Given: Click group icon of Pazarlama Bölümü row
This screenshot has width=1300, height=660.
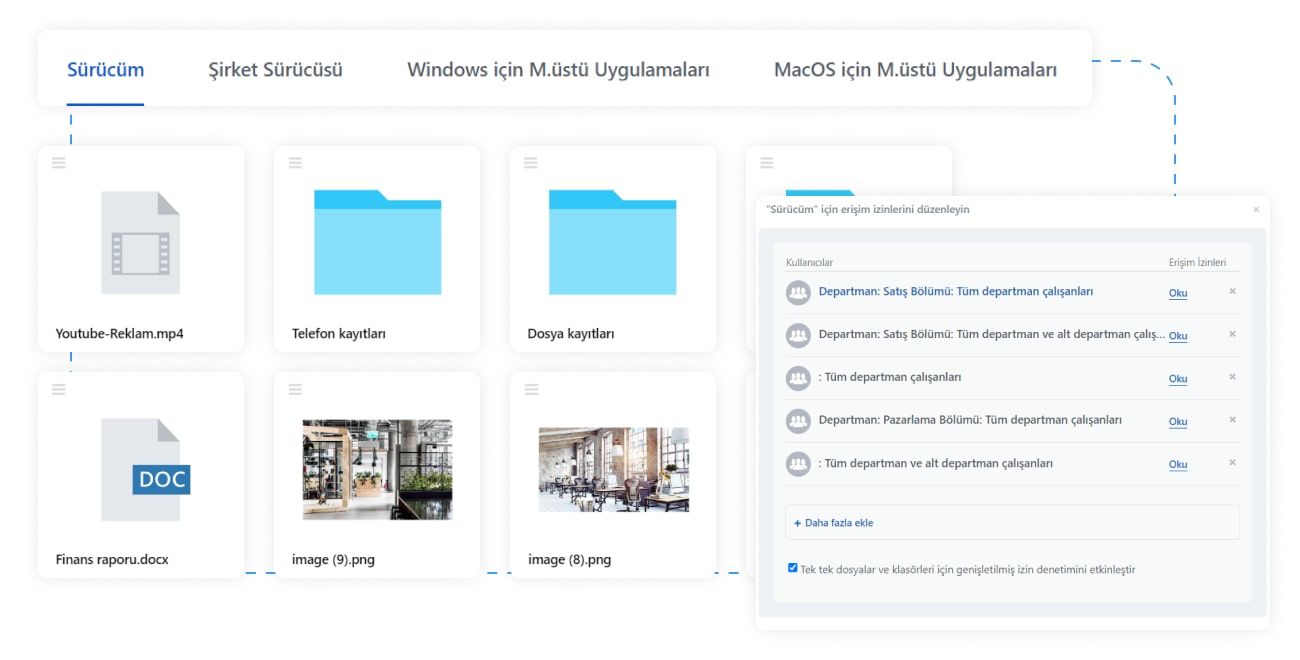Looking at the screenshot, I should pyautogui.click(x=798, y=421).
